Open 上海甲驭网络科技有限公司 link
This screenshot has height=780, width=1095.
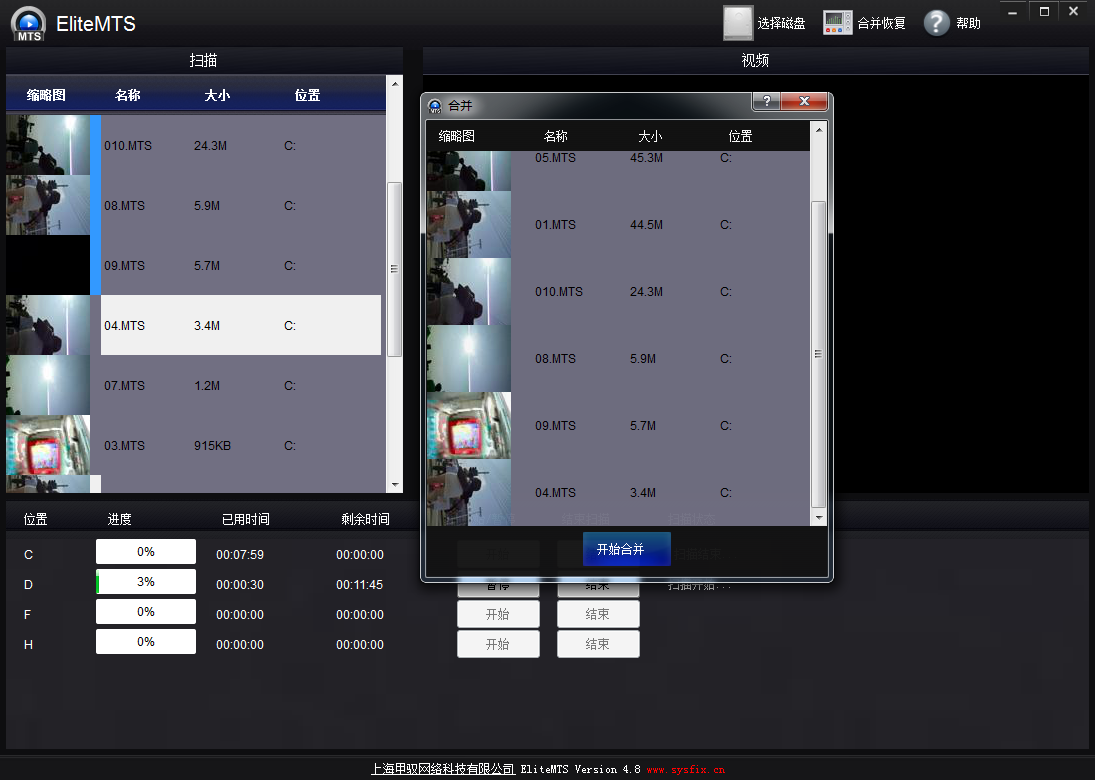pos(443,769)
